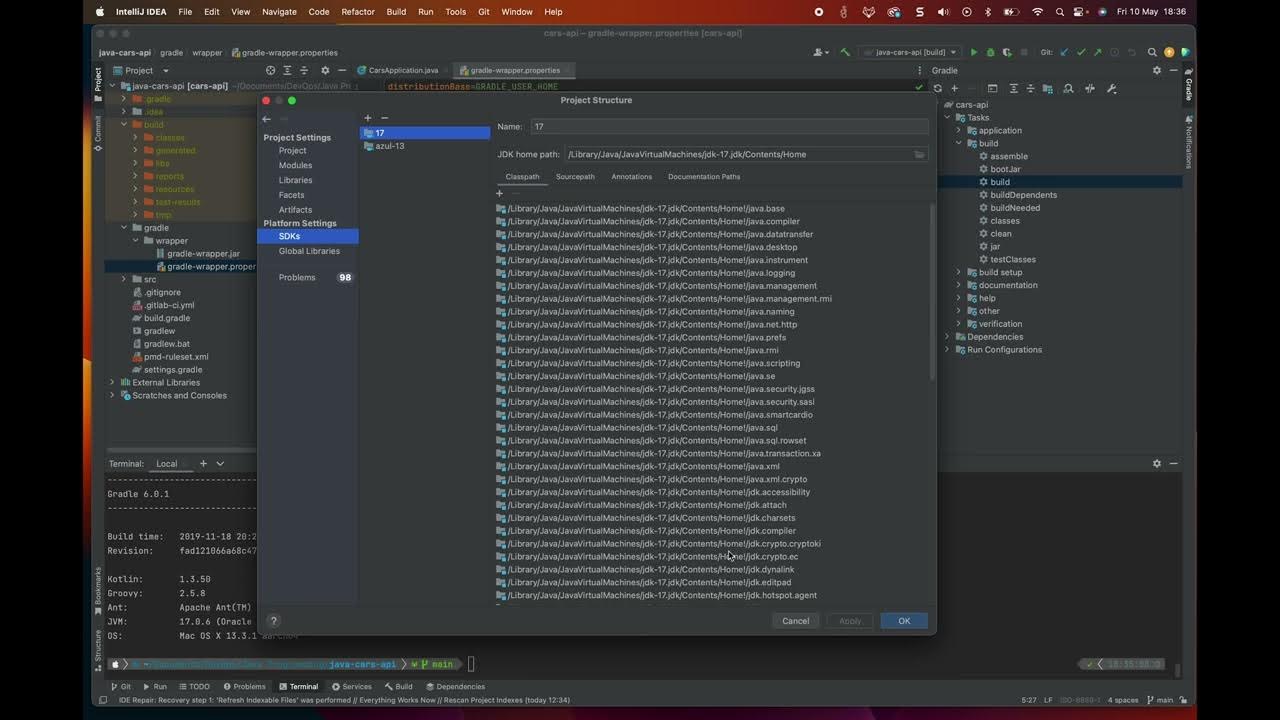
Task: Execute Gradle task icon in Gradle panel
Action: [992, 88]
